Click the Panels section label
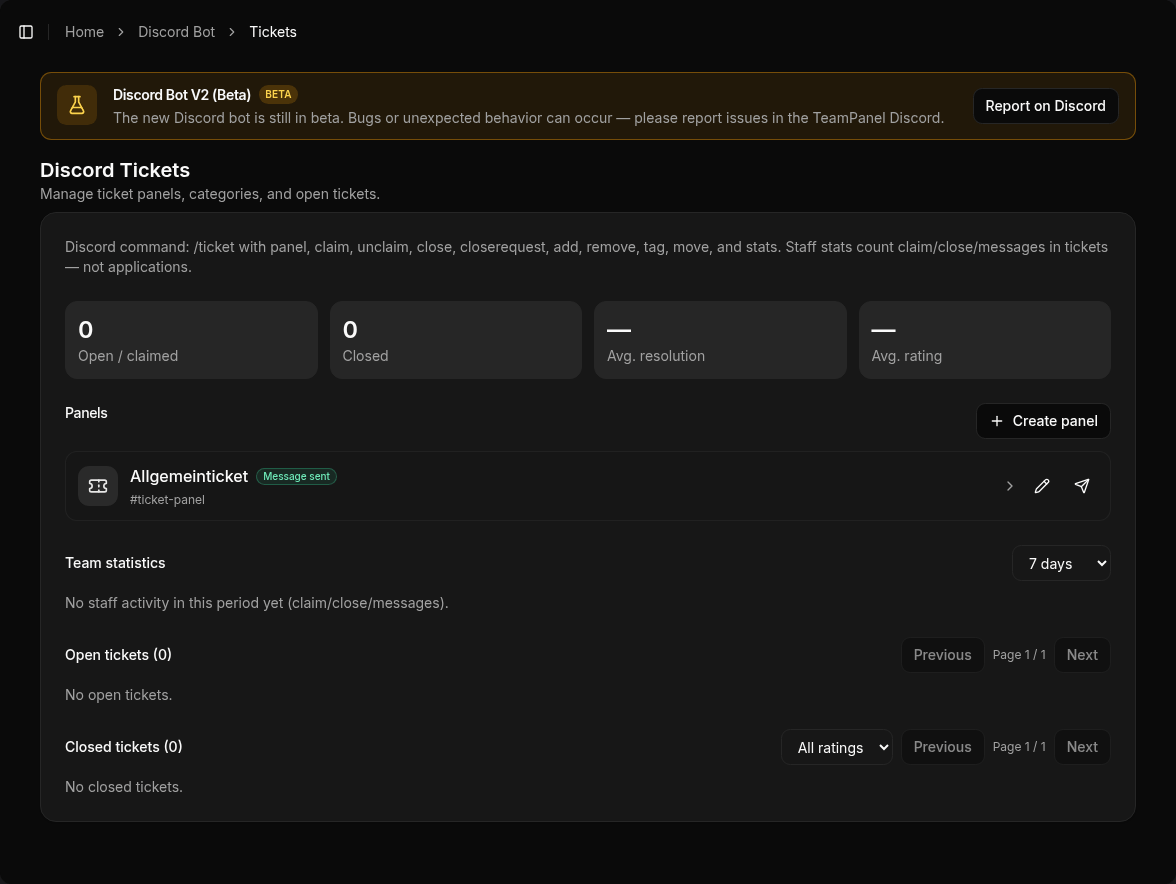The height and width of the screenshot is (884, 1176). (x=86, y=413)
